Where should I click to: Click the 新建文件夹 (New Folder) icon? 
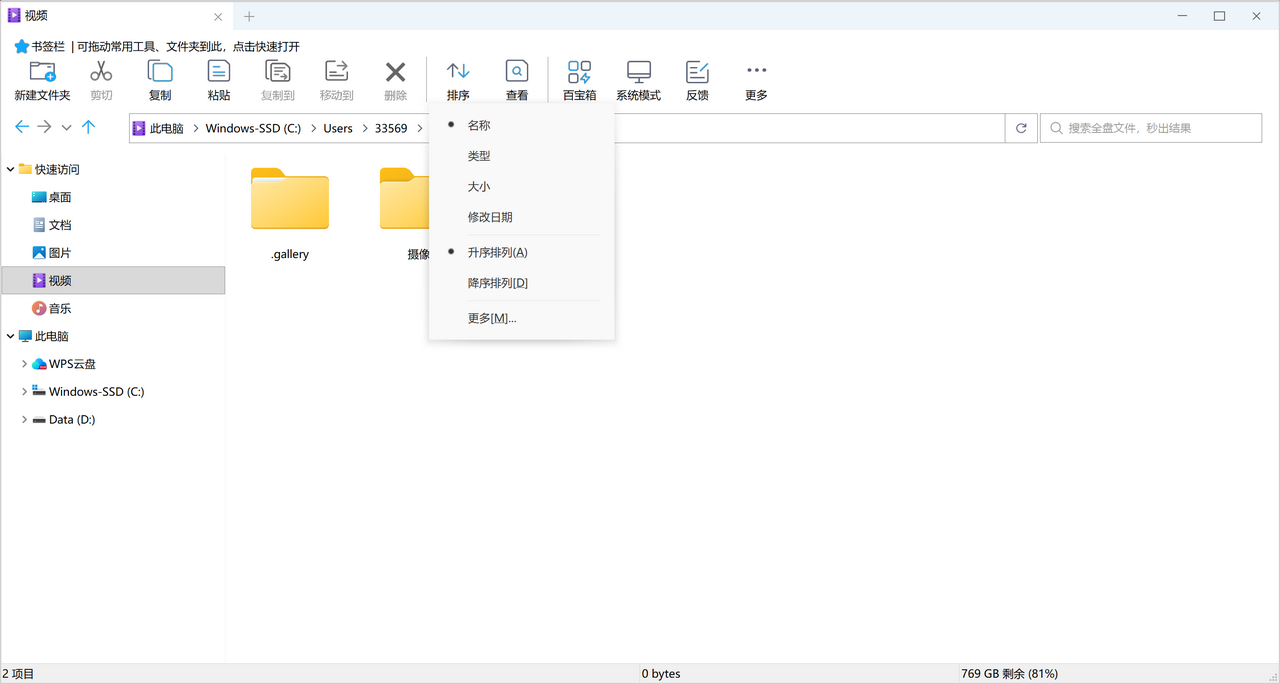pyautogui.click(x=42, y=72)
